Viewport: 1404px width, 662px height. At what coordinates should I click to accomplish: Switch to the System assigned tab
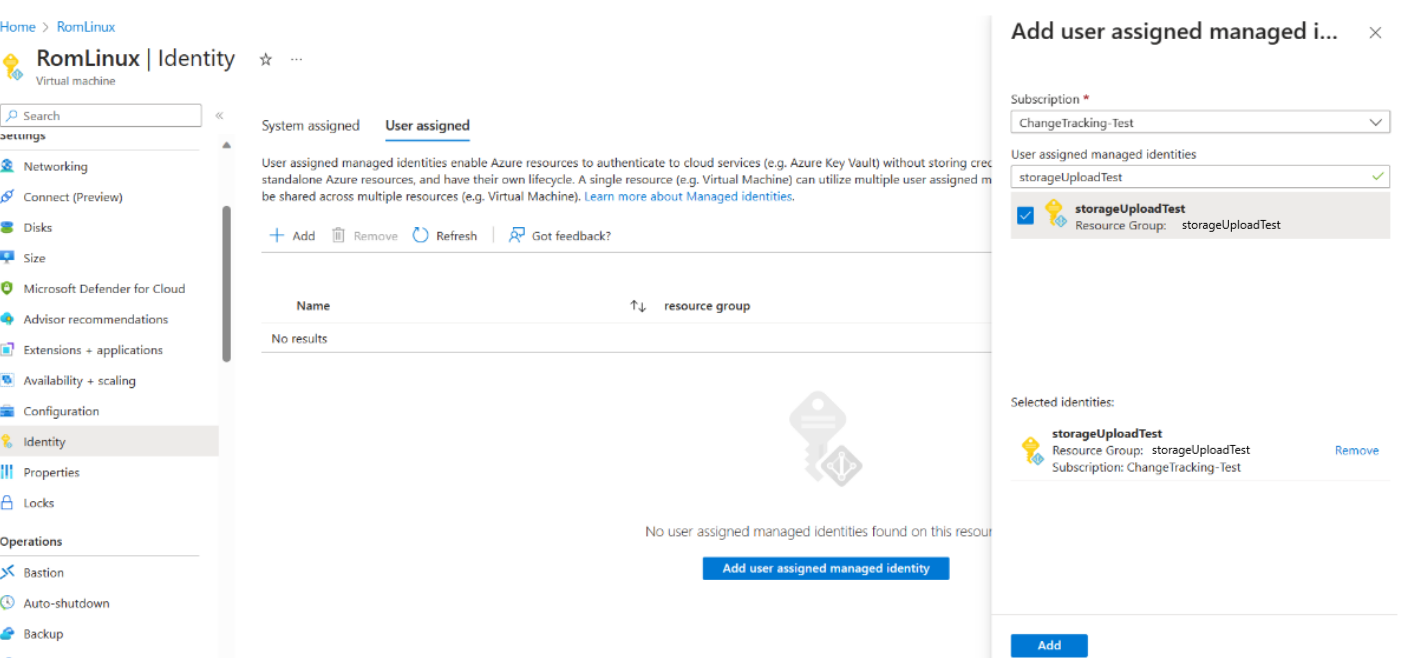tap(310, 125)
